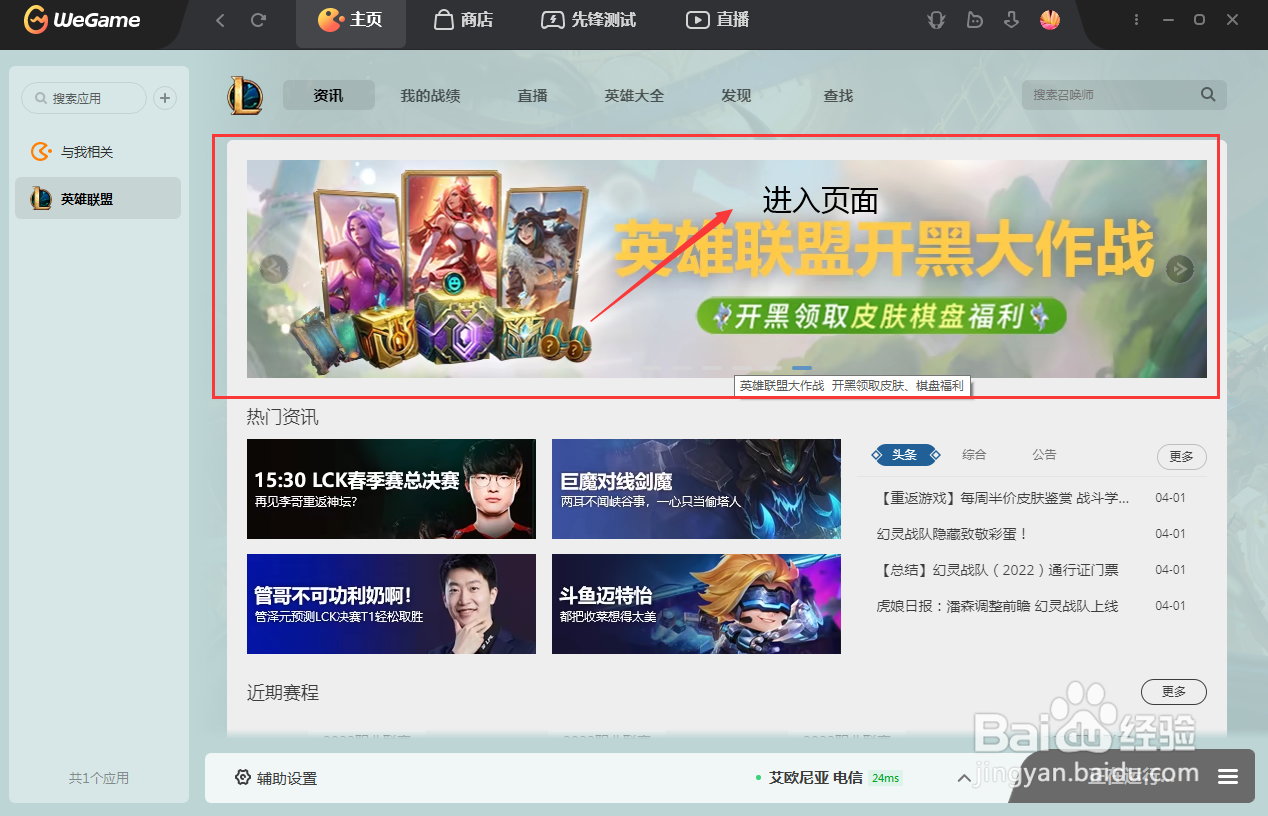Click the 近期赛程 heading
The height and width of the screenshot is (816, 1268).
click(x=283, y=692)
